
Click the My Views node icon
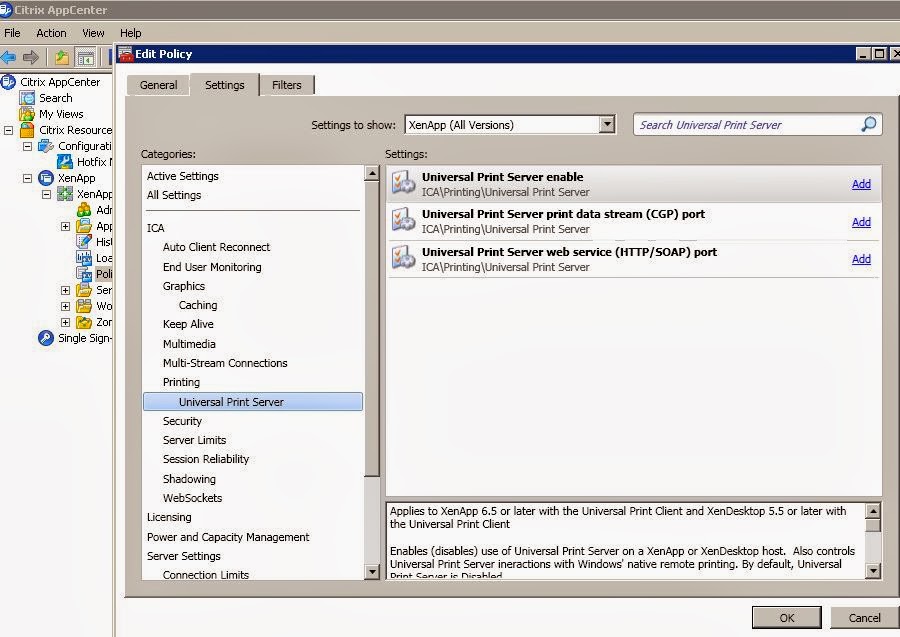pos(27,114)
